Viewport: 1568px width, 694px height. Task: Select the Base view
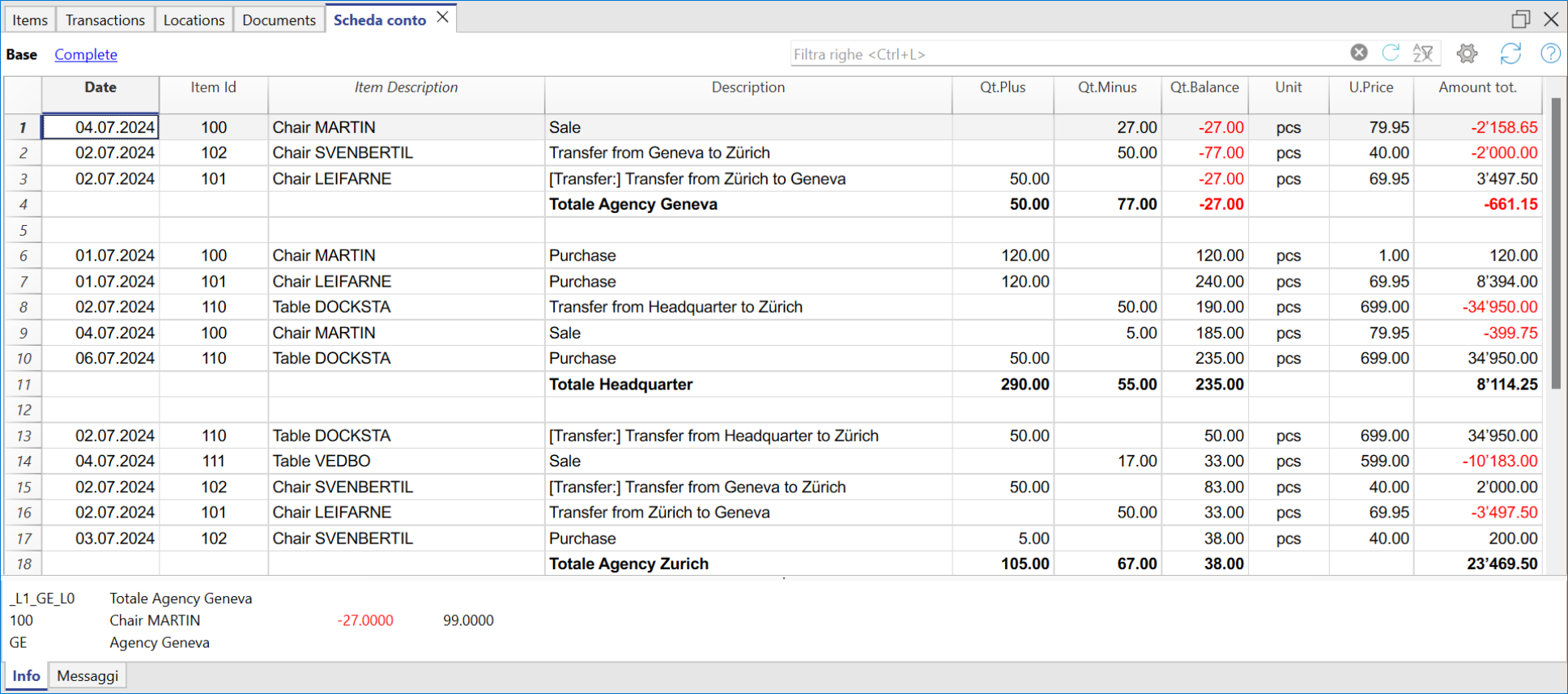pyautogui.click(x=22, y=54)
